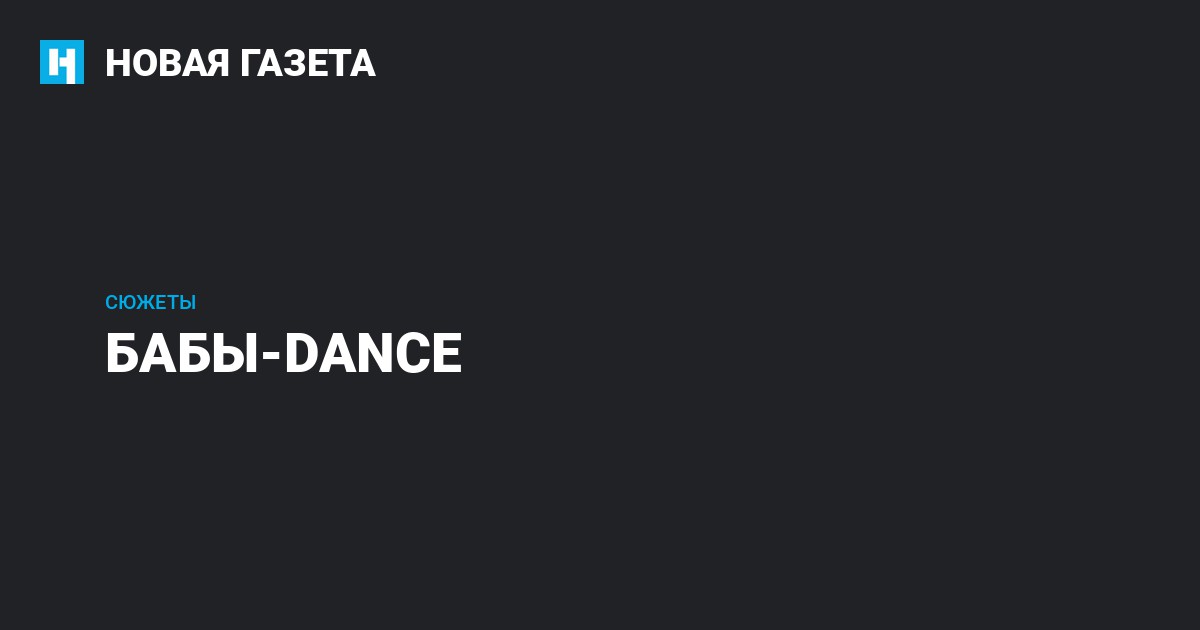Select the НОВАЯ ГАЗЕТА site title
The width and height of the screenshot is (1200, 630).
(x=240, y=63)
